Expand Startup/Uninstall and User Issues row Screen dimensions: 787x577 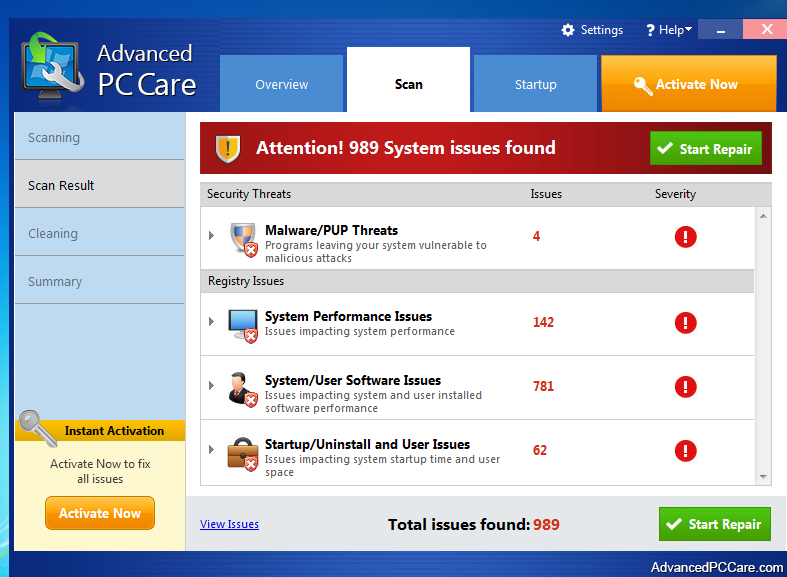click(x=211, y=450)
